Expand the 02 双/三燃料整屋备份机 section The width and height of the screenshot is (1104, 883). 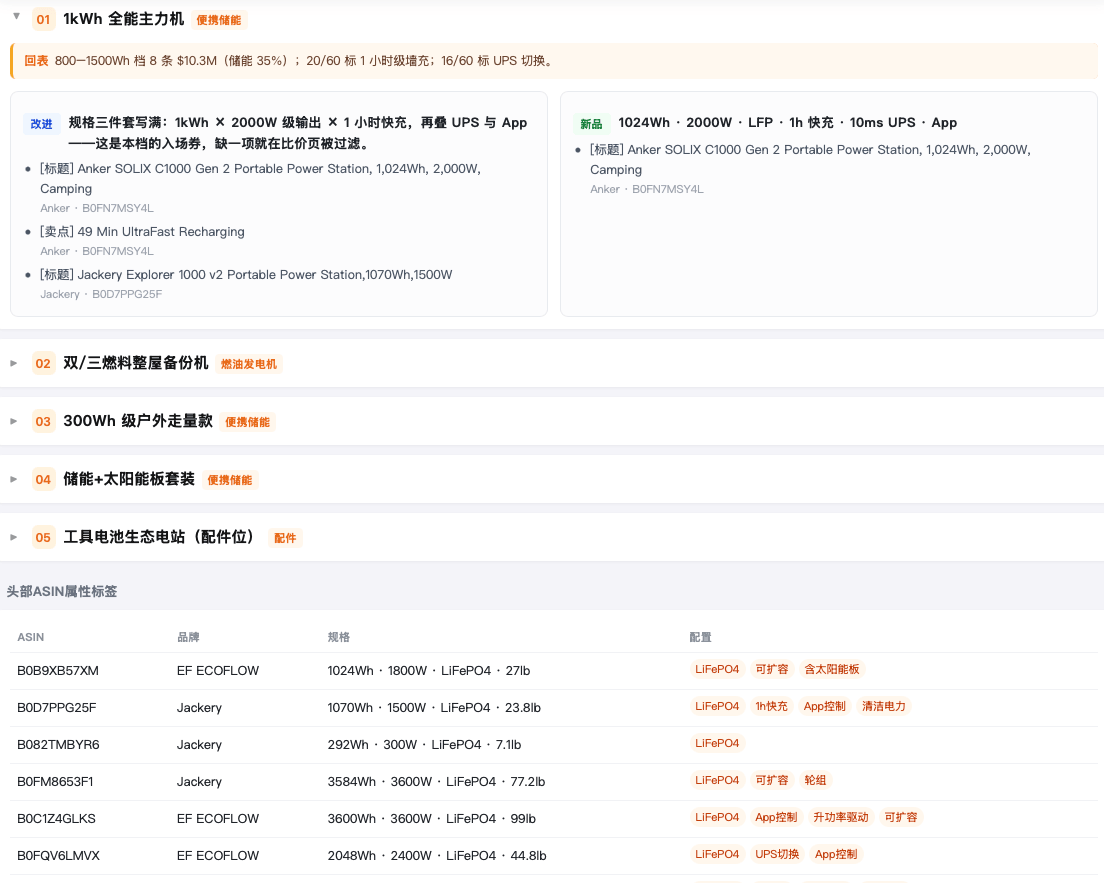tap(13, 363)
